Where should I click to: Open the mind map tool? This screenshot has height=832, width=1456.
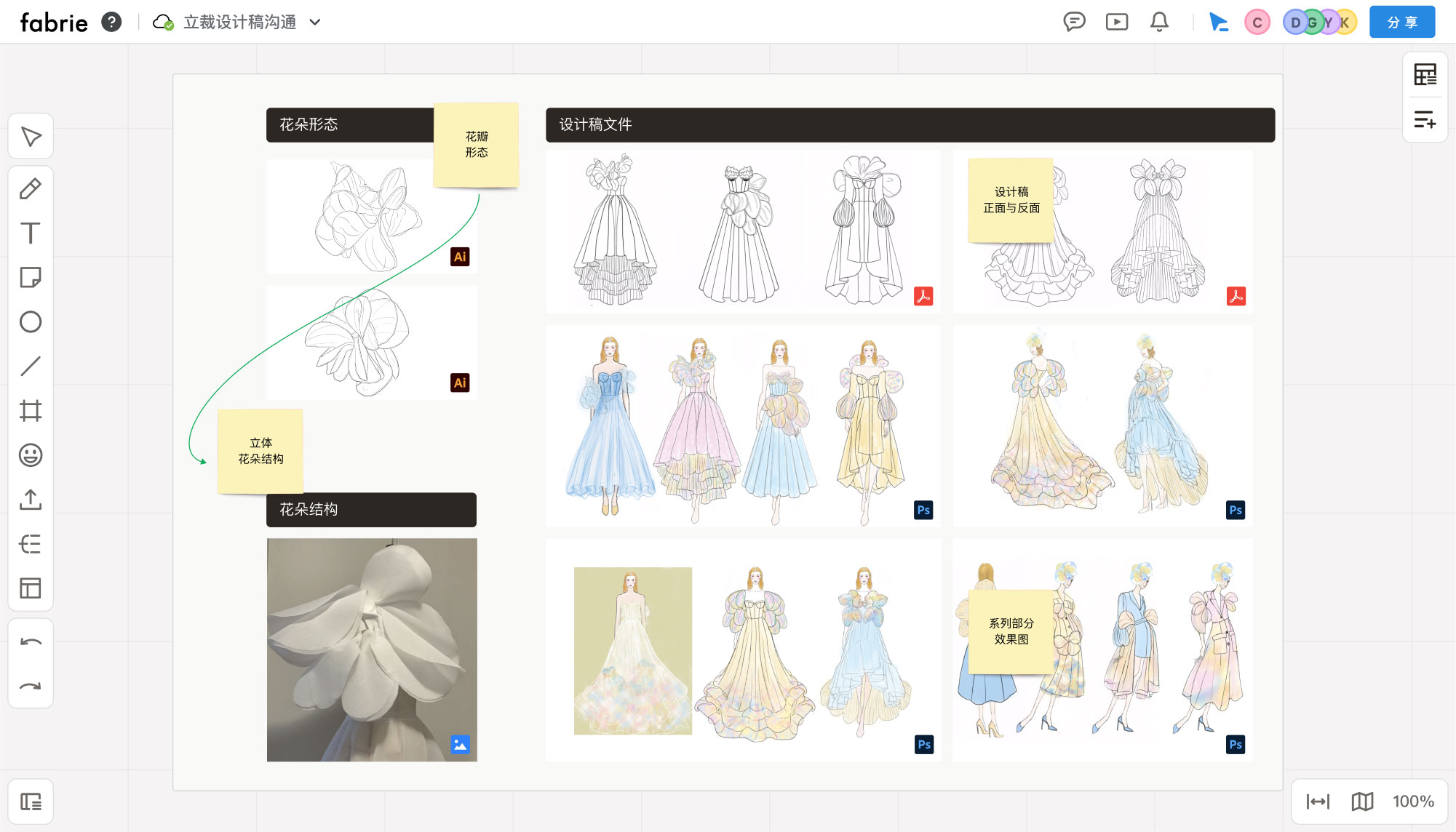pyautogui.click(x=31, y=544)
